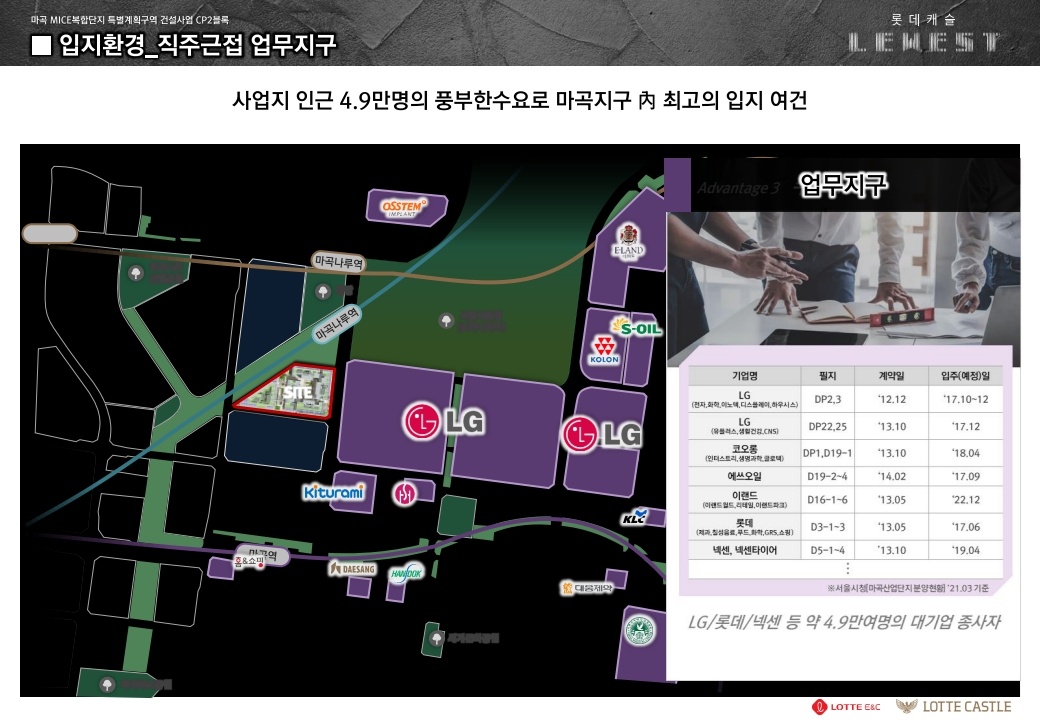
Task: Click the D5-1~4 cell
Action: (x=827, y=550)
